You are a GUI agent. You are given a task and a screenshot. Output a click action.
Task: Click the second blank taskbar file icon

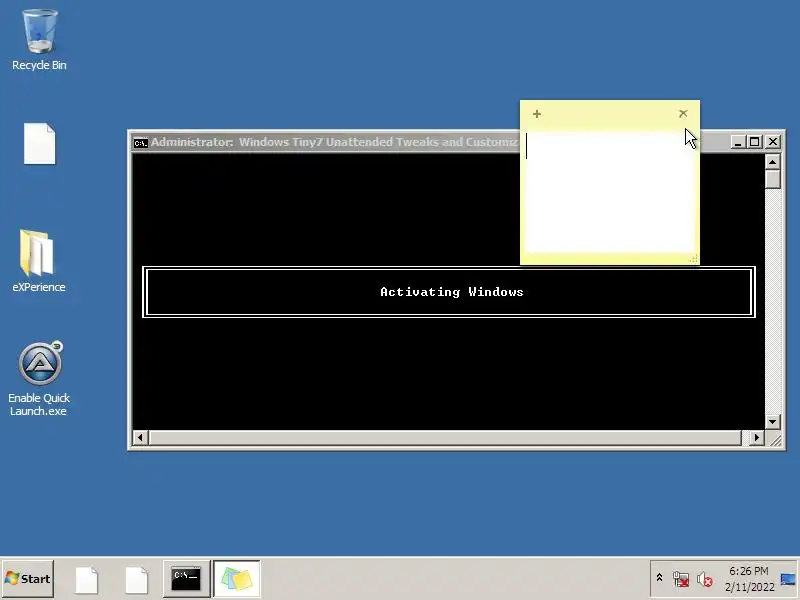pyautogui.click(x=136, y=580)
